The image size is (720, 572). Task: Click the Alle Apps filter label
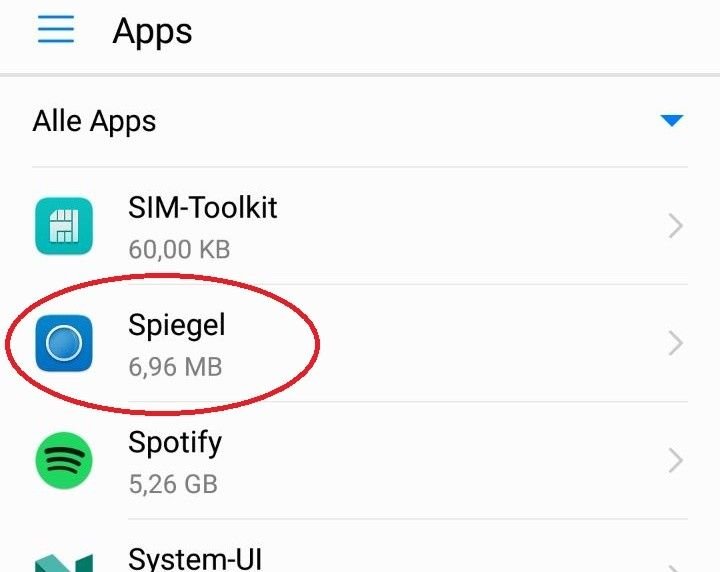[x=95, y=122]
